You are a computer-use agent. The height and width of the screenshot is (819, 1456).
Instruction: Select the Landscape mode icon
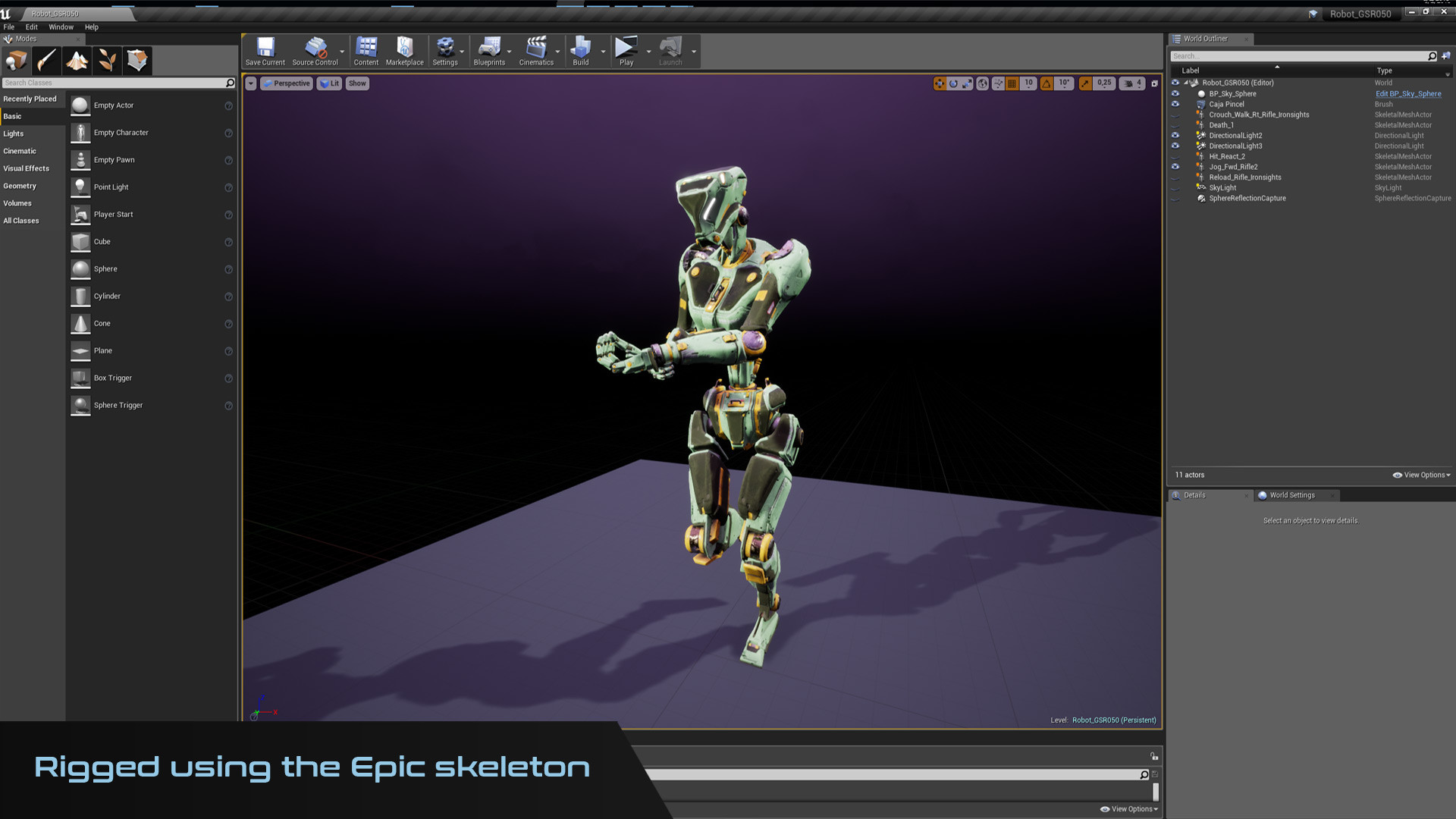click(77, 61)
